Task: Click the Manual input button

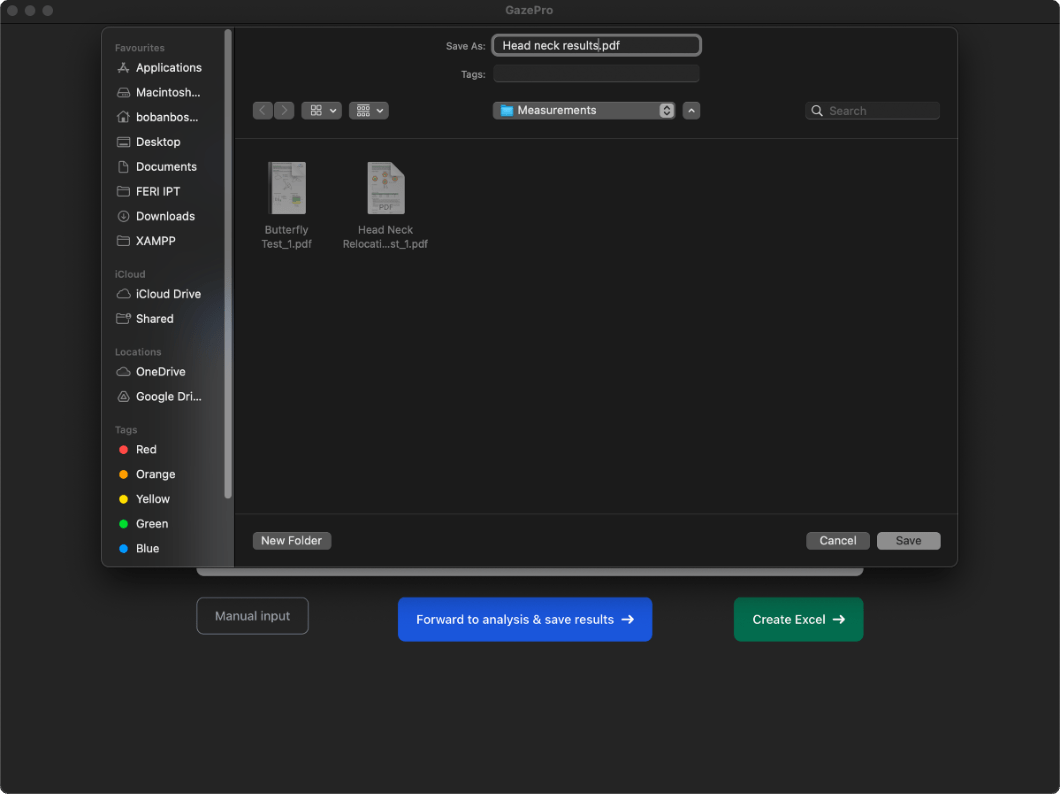Action: click(252, 616)
